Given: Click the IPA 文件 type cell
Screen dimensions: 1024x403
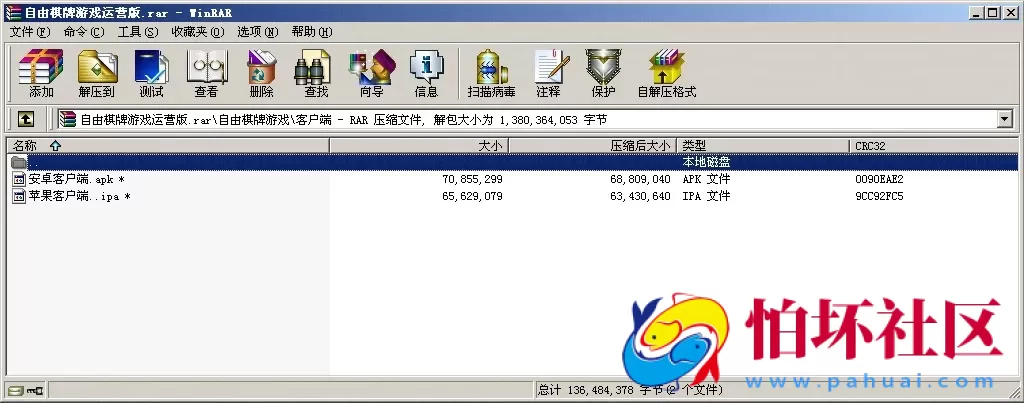Looking at the screenshot, I should pyautogui.click(x=707, y=196).
